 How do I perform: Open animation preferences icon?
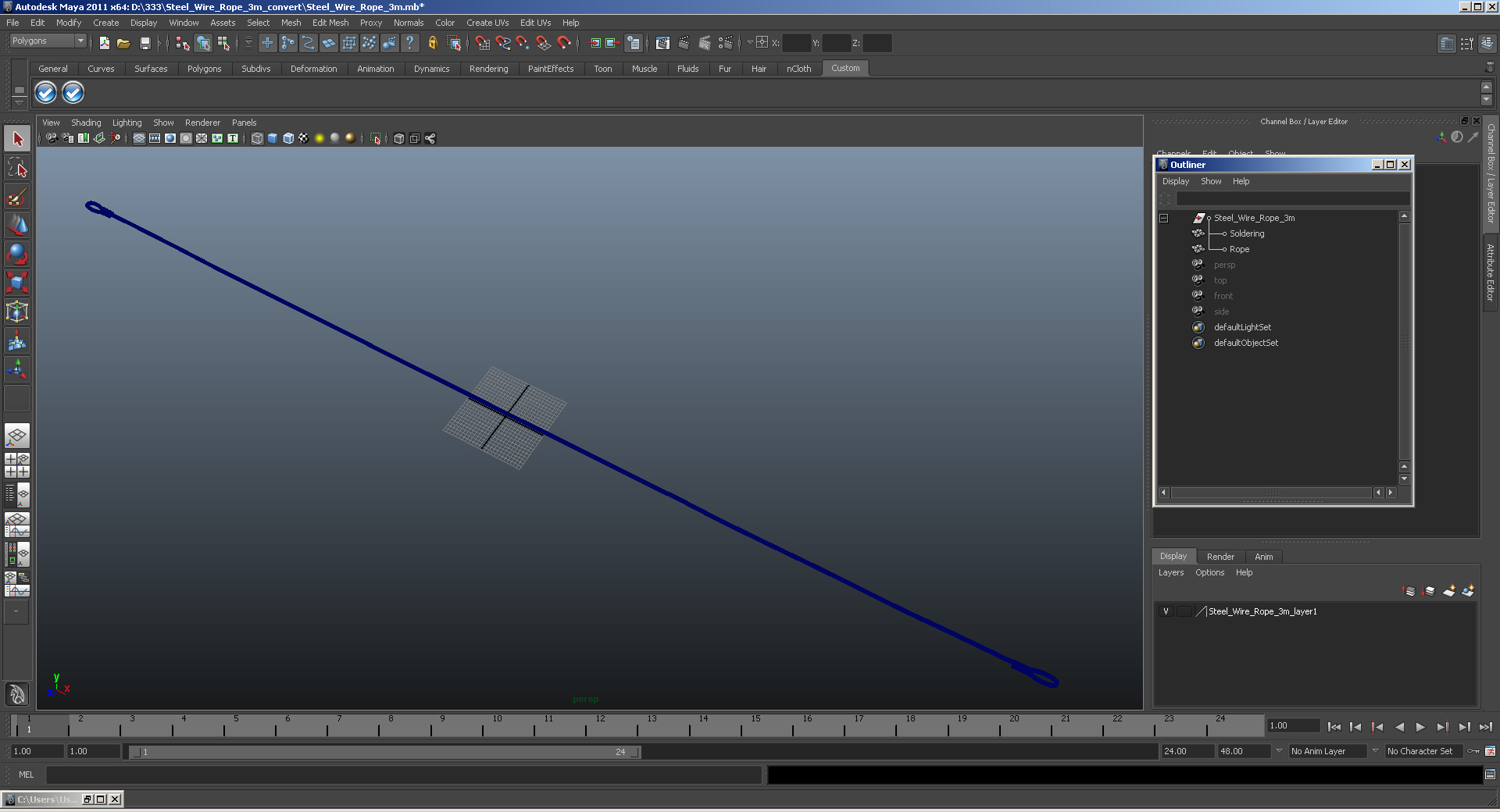(x=1490, y=751)
